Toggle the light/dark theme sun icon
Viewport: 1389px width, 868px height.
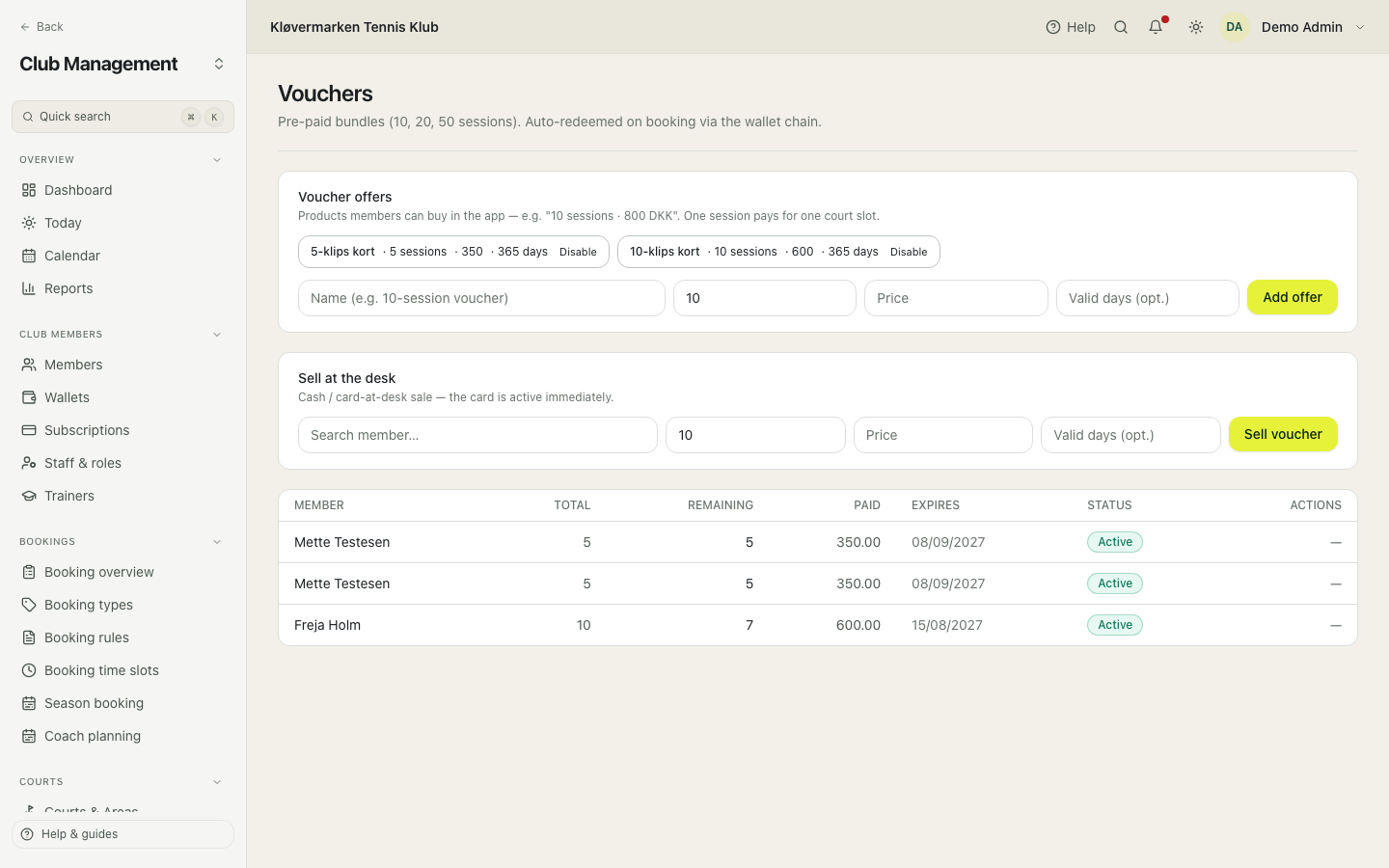tap(1196, 27)
